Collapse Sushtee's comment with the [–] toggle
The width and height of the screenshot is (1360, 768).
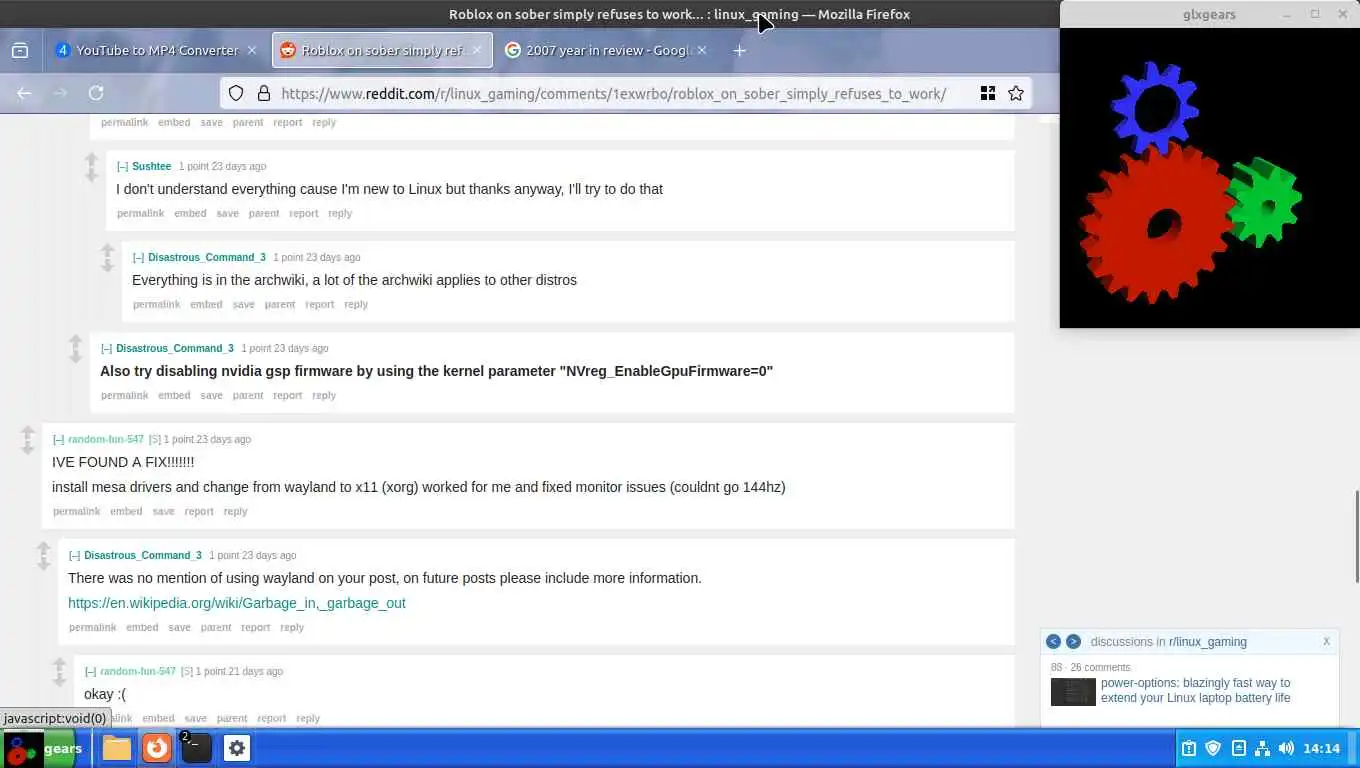pos(122,167)
